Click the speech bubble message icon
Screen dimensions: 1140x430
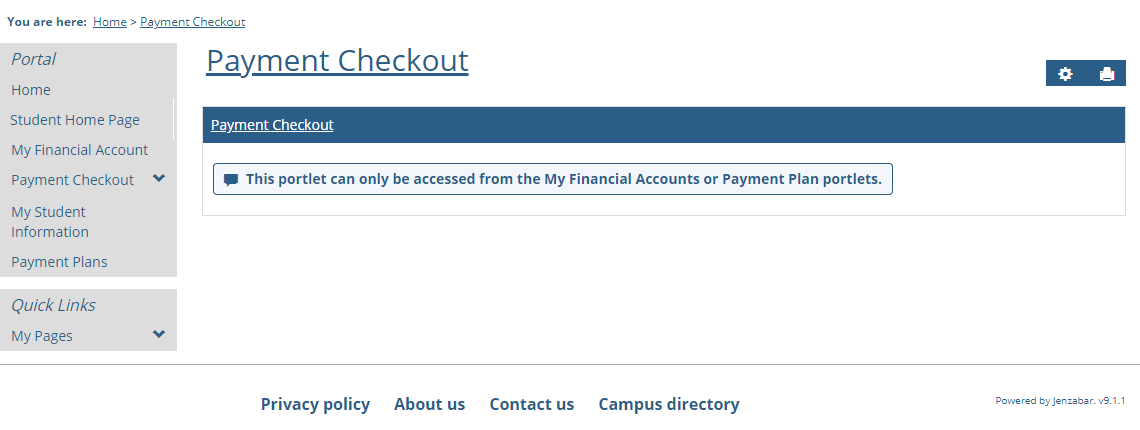click(x=231, y=180)
